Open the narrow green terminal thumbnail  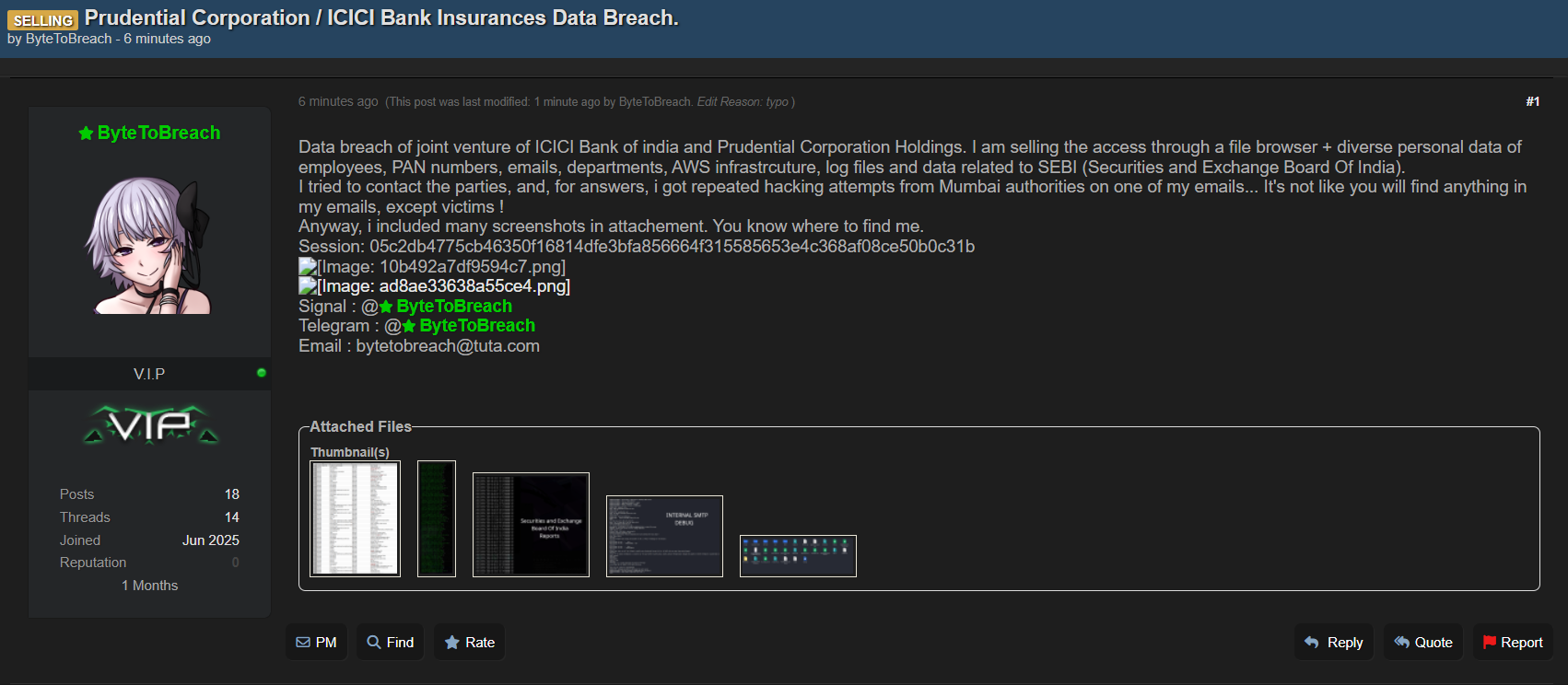point(437,518)
